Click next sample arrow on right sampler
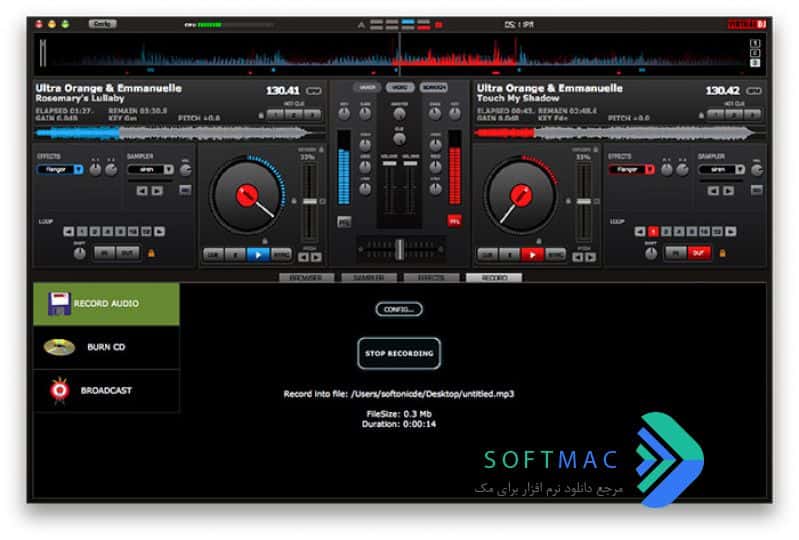 [x=729, y=191]
